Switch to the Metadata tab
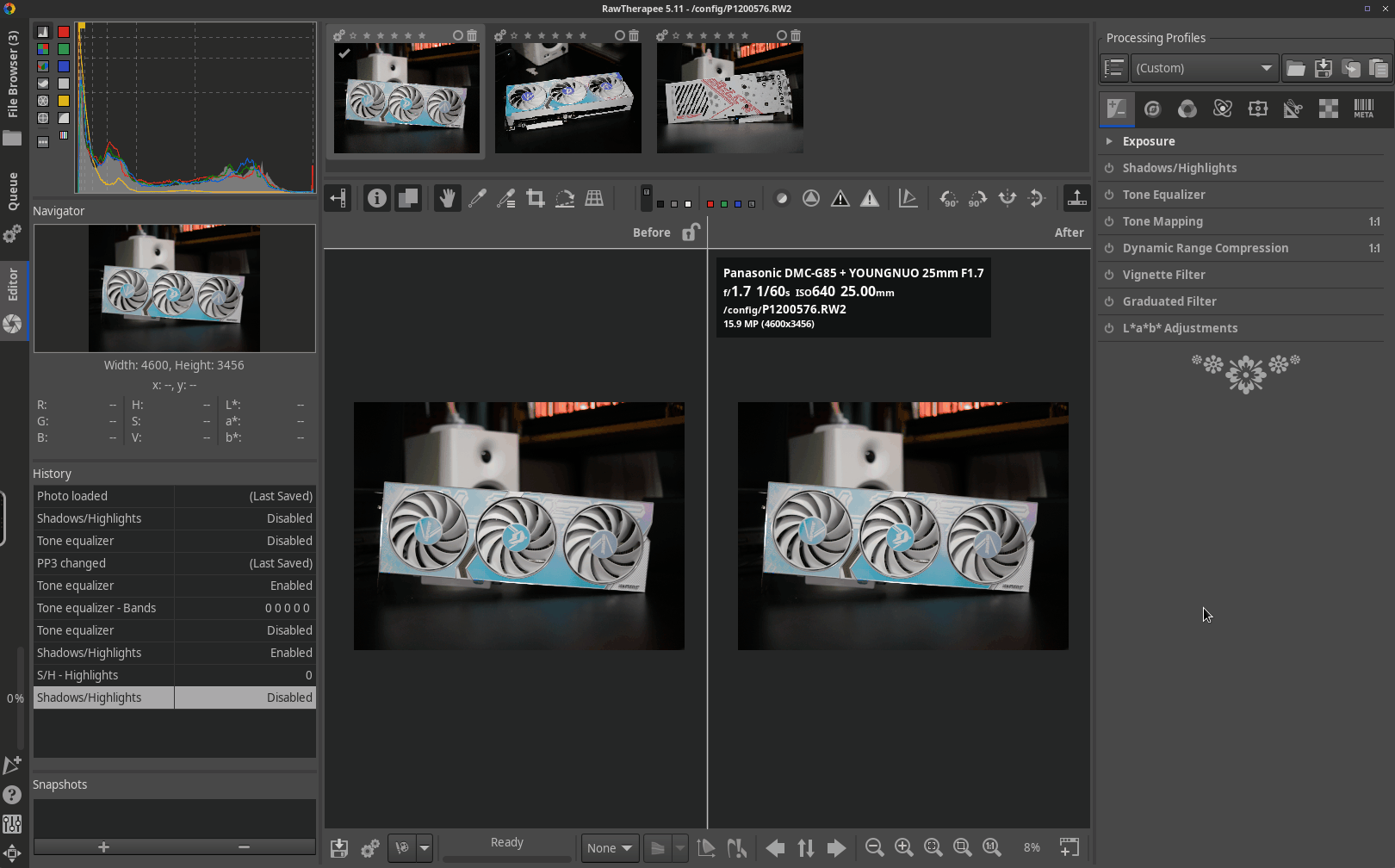This screenshot has height=868, width=1395. point(1364,108)
